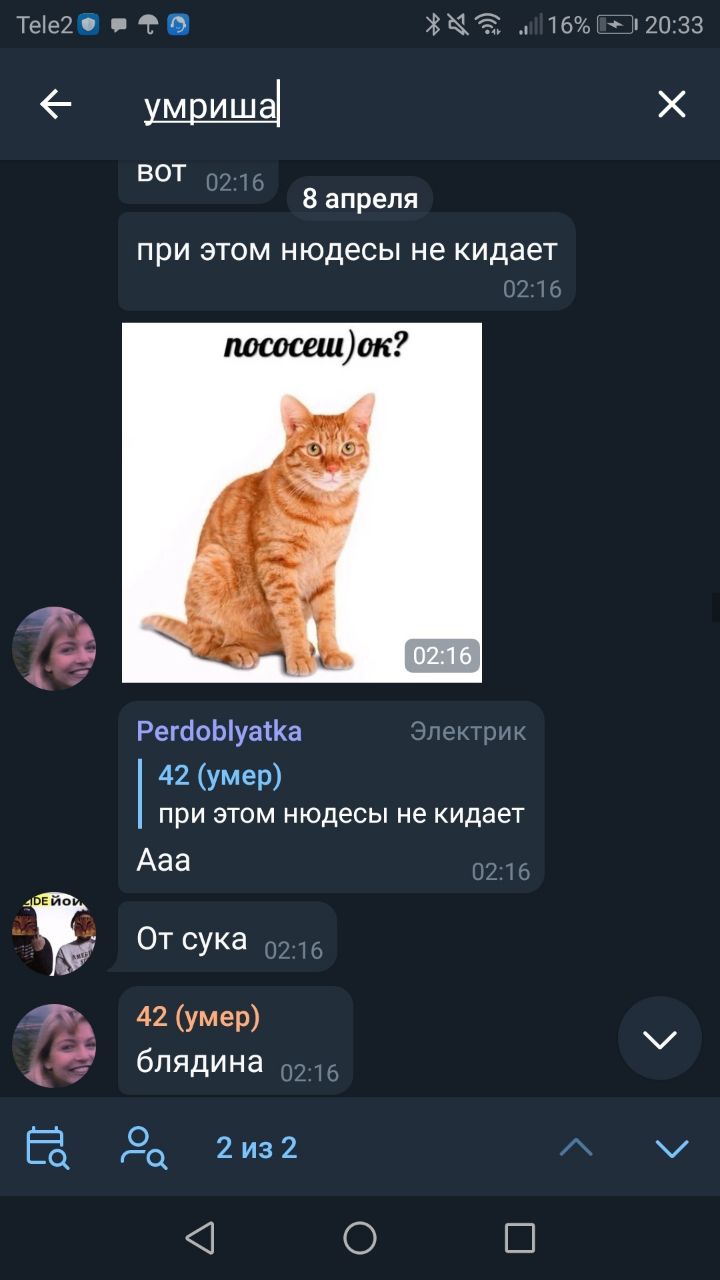This screenshot has width=720, height=1280.
Task: Tap the '8 апреля' date badge
Action: pos(360,199)
